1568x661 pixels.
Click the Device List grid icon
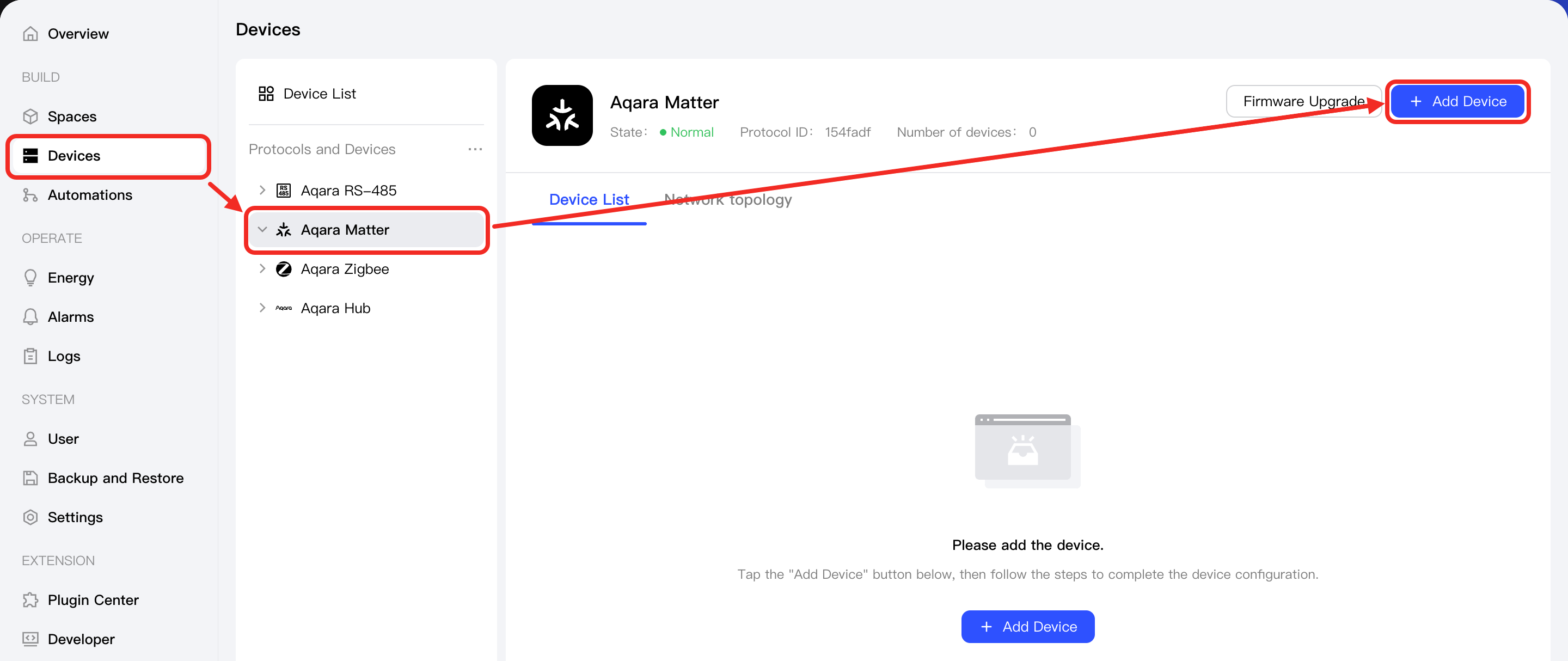[266, 94]
